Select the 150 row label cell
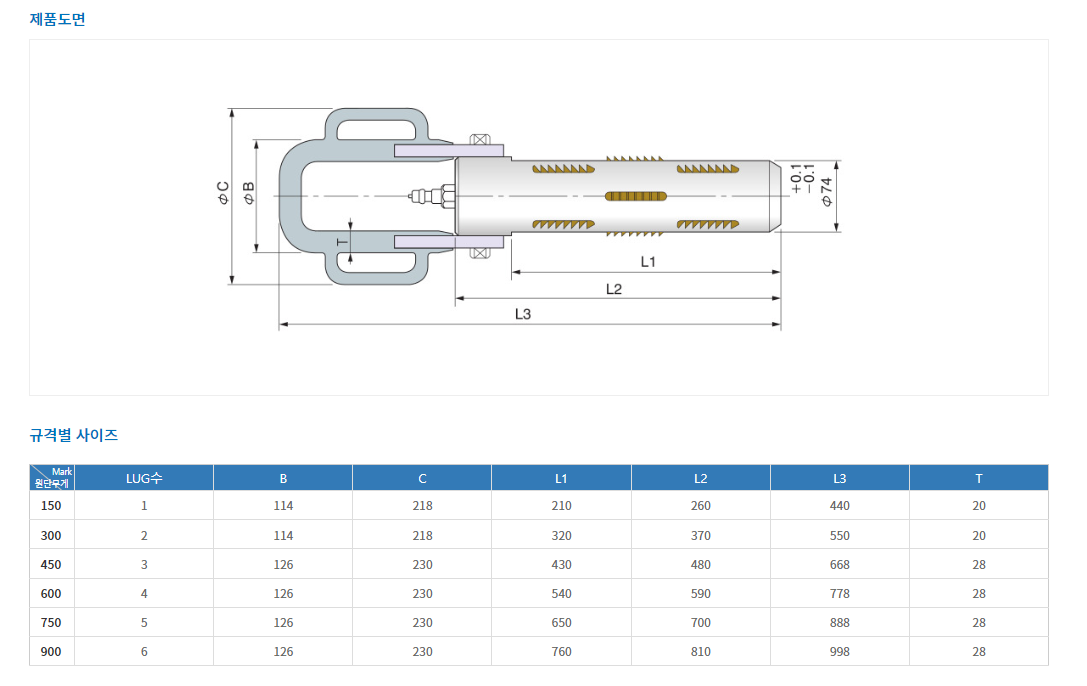The height and width of the screenshot is (686, 1087). click(51, 506)
